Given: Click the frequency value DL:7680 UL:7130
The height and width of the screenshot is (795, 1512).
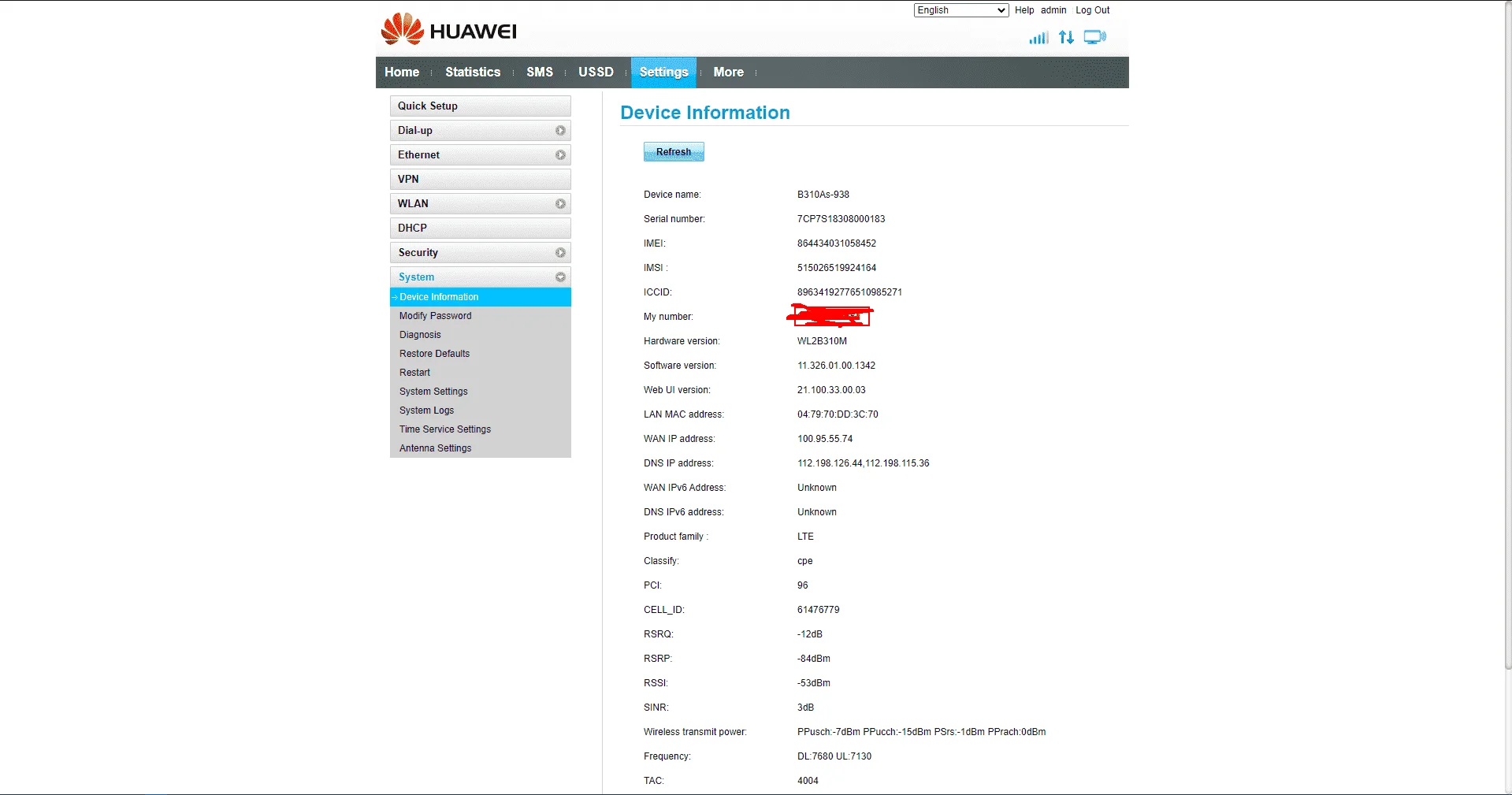Looking at the screenshot, I should point(834,756).
